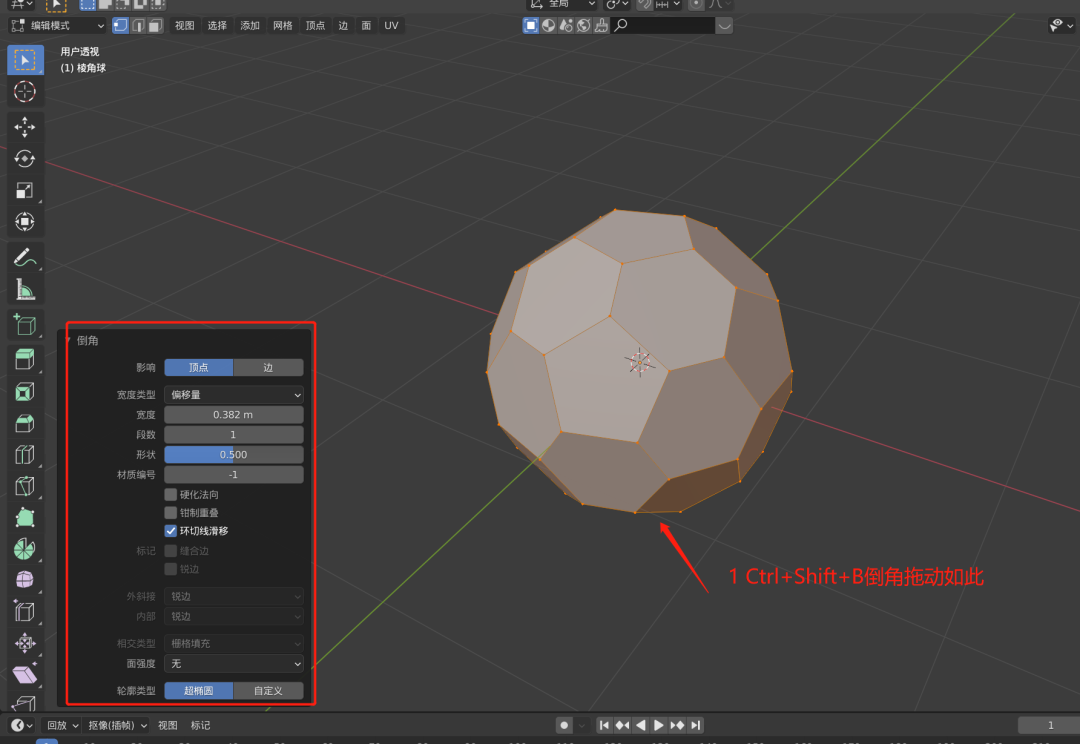Switch to face select mode

point(155,25)
